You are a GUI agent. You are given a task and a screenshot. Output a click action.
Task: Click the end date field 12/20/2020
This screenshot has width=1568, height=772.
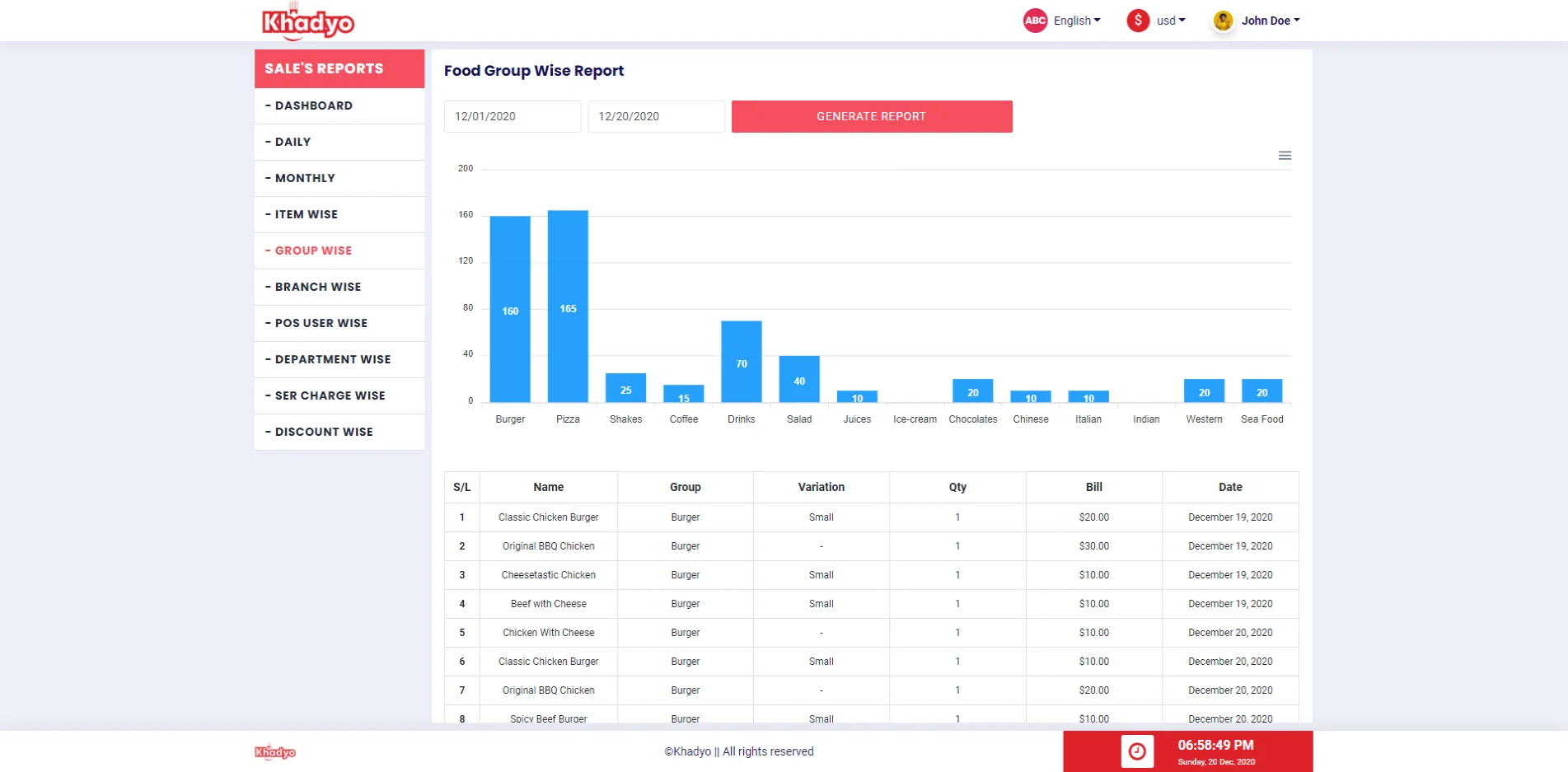(x=656, y=116)
